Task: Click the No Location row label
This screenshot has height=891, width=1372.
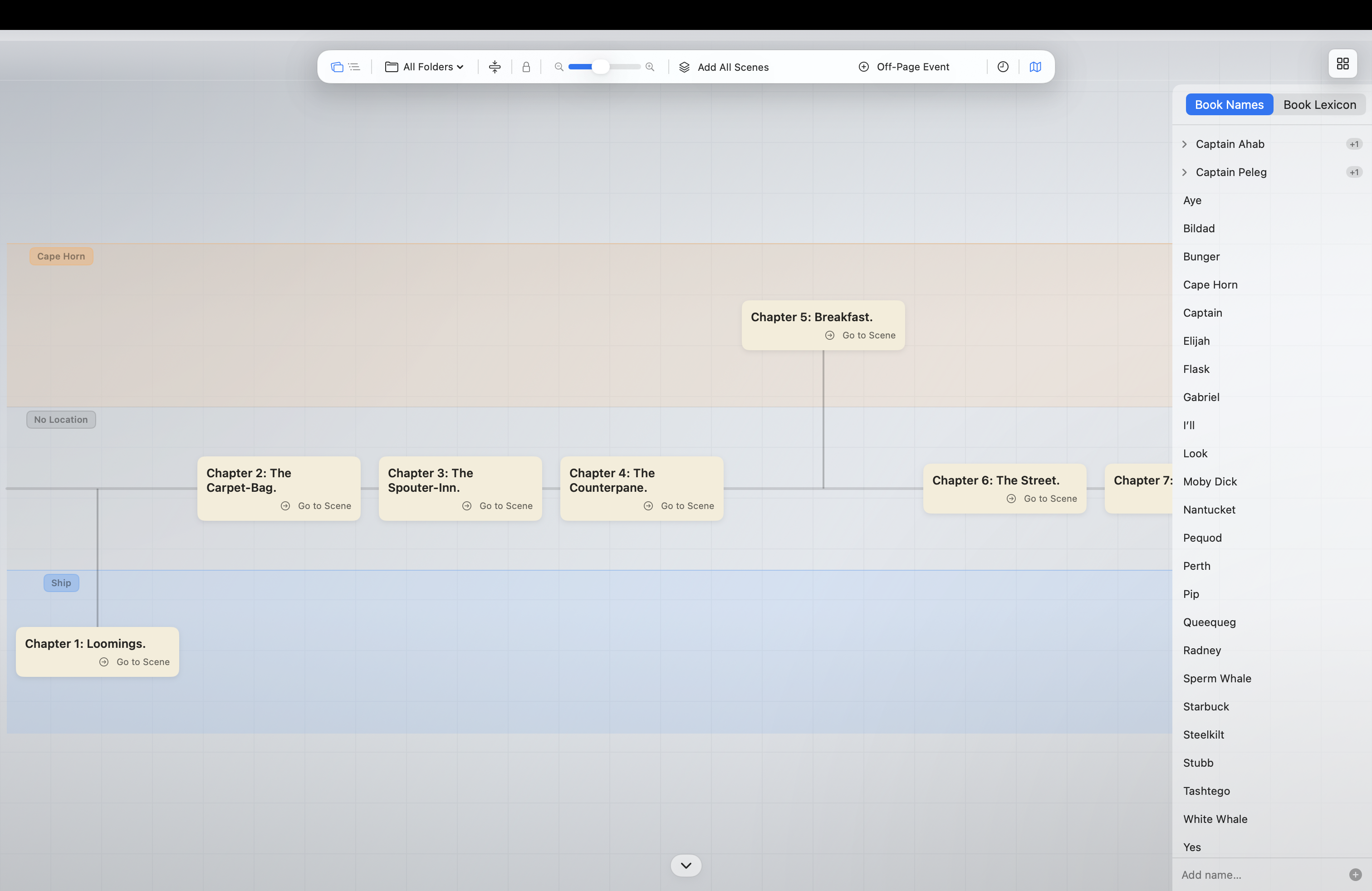Action: [x=61, y=420]
